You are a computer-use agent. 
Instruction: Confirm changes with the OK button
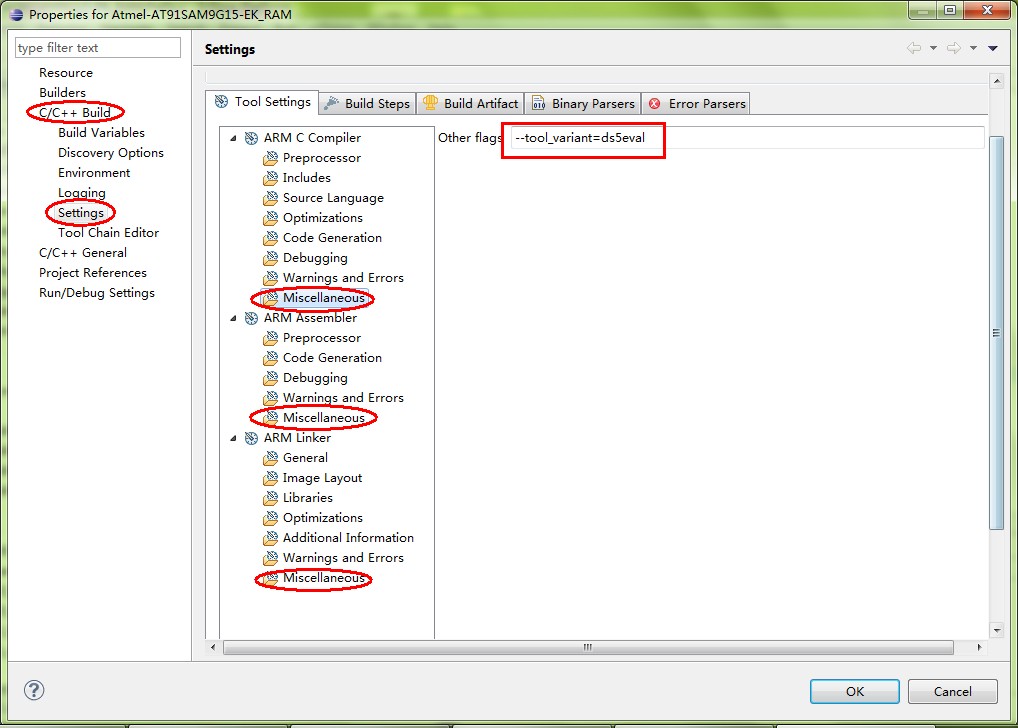point(854,692)
